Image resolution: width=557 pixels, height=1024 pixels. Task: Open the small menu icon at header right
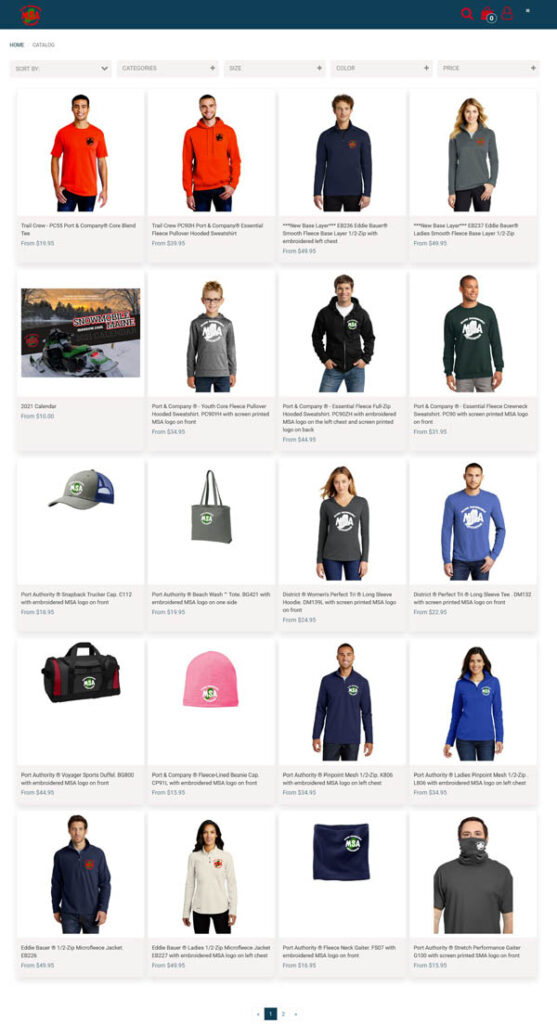528,10
